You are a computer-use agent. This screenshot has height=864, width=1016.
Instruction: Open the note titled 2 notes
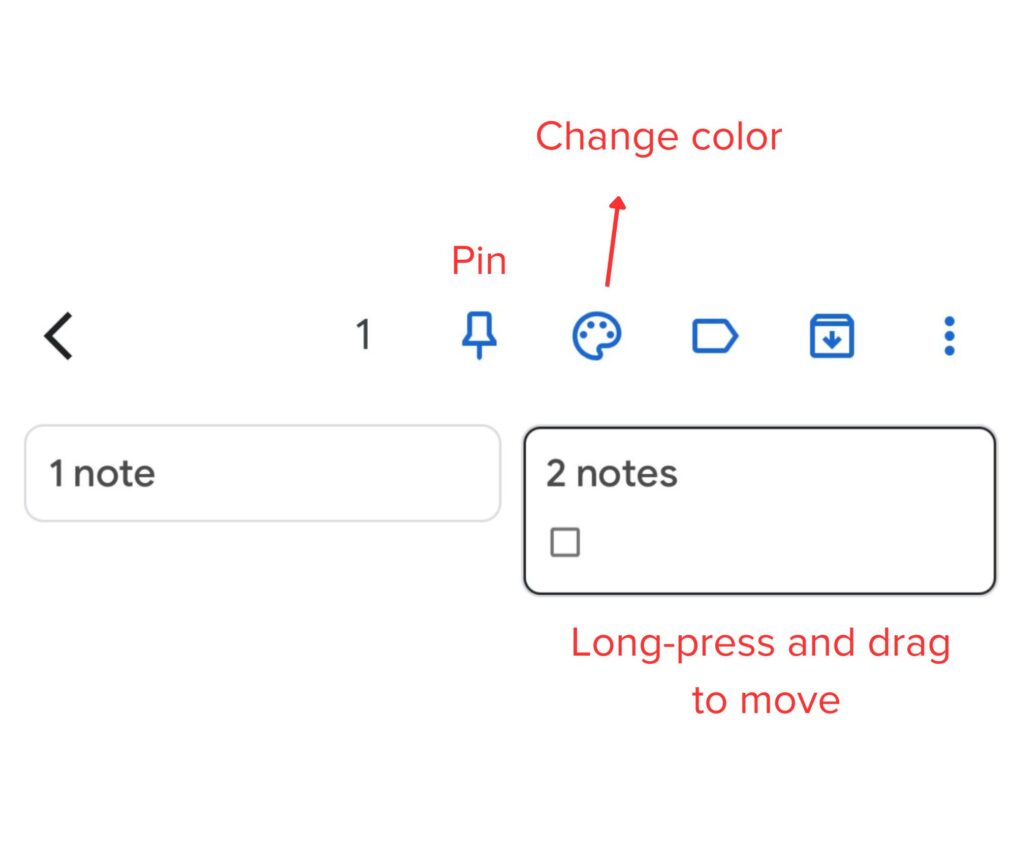pyautogui.click(x=758, y=475)
